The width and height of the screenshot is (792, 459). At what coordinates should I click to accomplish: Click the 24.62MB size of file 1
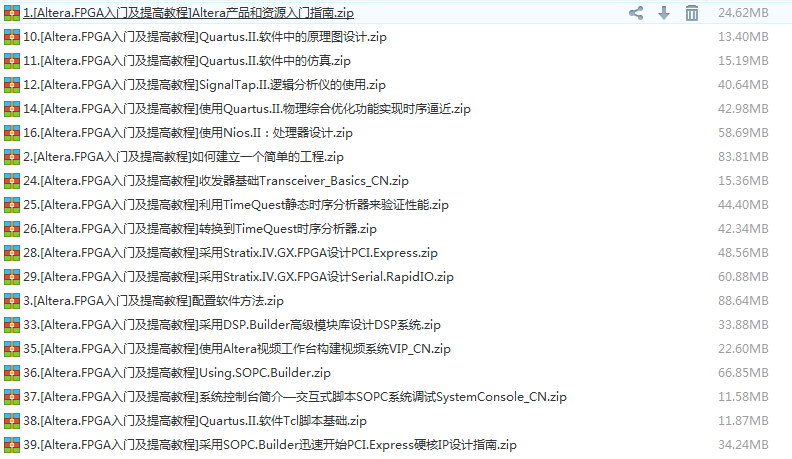click(x=743, y=13)
